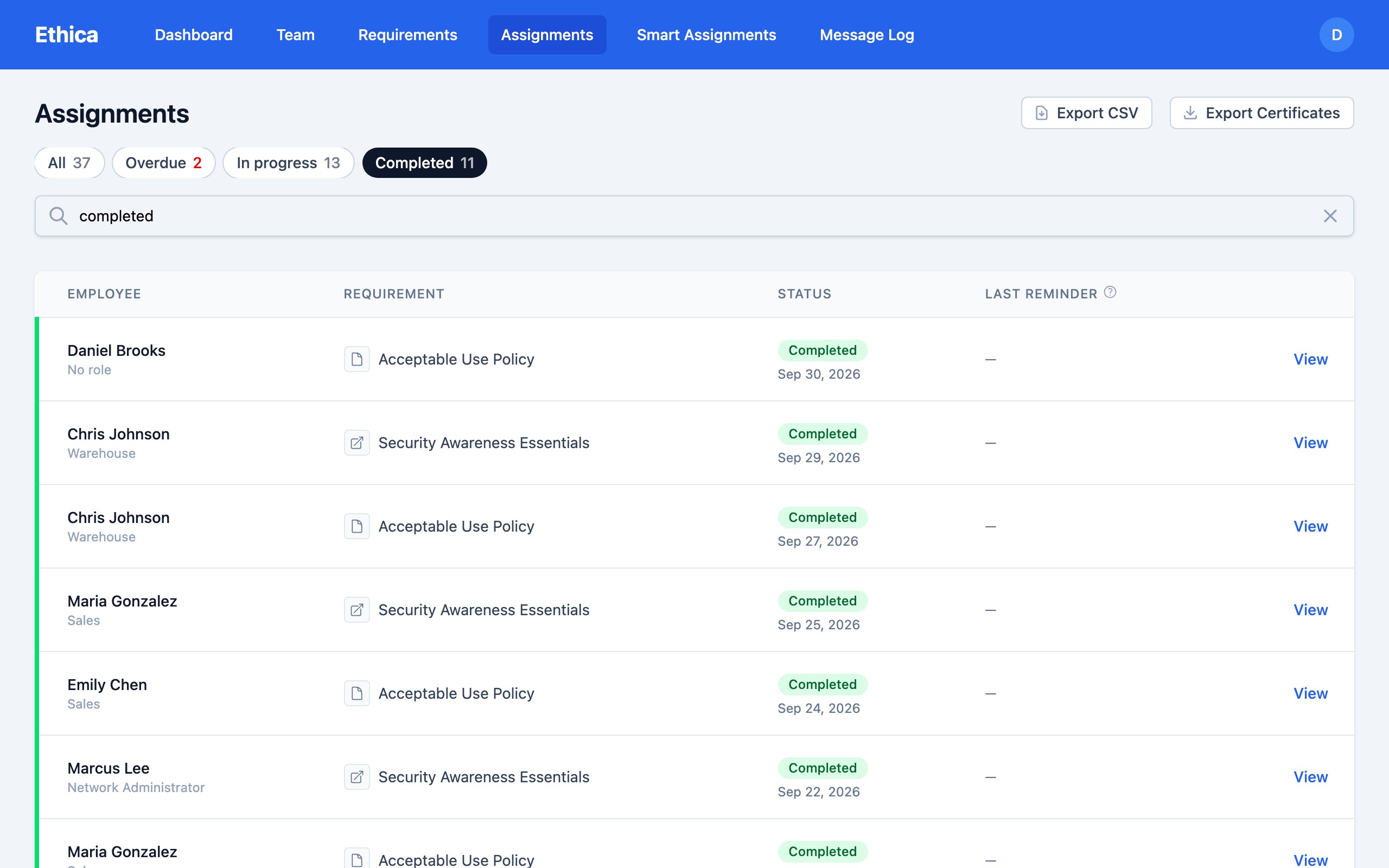The height and width of the screenshot is (868, 1389).
Task: Filter by All 37 assignments
Action: pyautogui.click(x=69, y=163)
